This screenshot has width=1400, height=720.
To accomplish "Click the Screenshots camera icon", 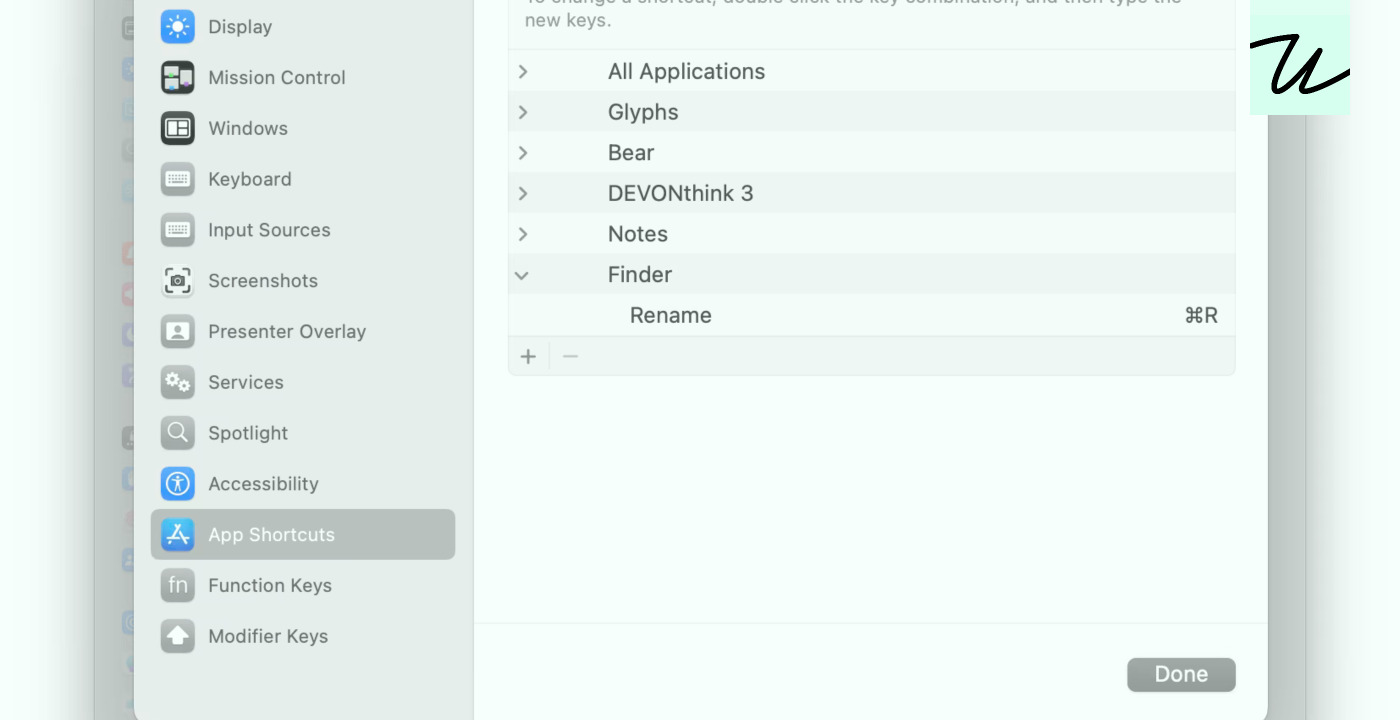I will tap(178, 281).
